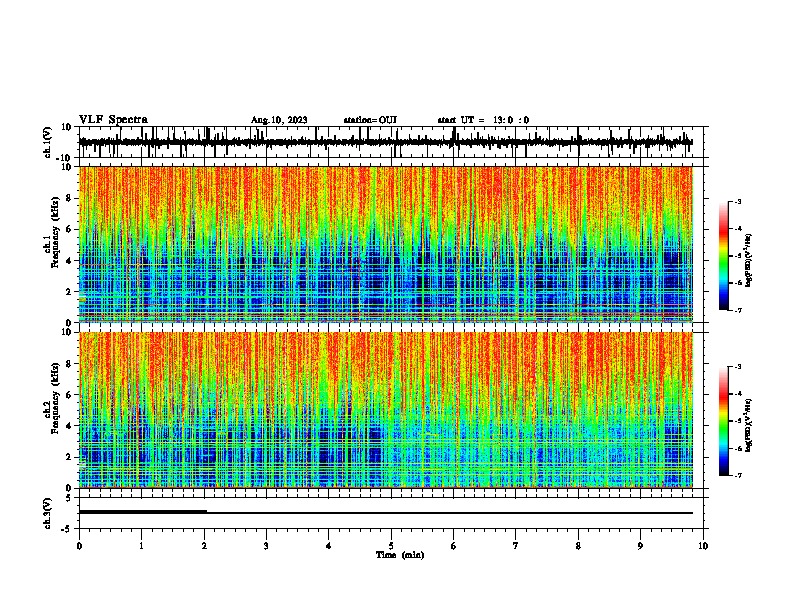Click the "6" tick on the time axis
Viewport: 792px width, 612px height.
point(454,546)
